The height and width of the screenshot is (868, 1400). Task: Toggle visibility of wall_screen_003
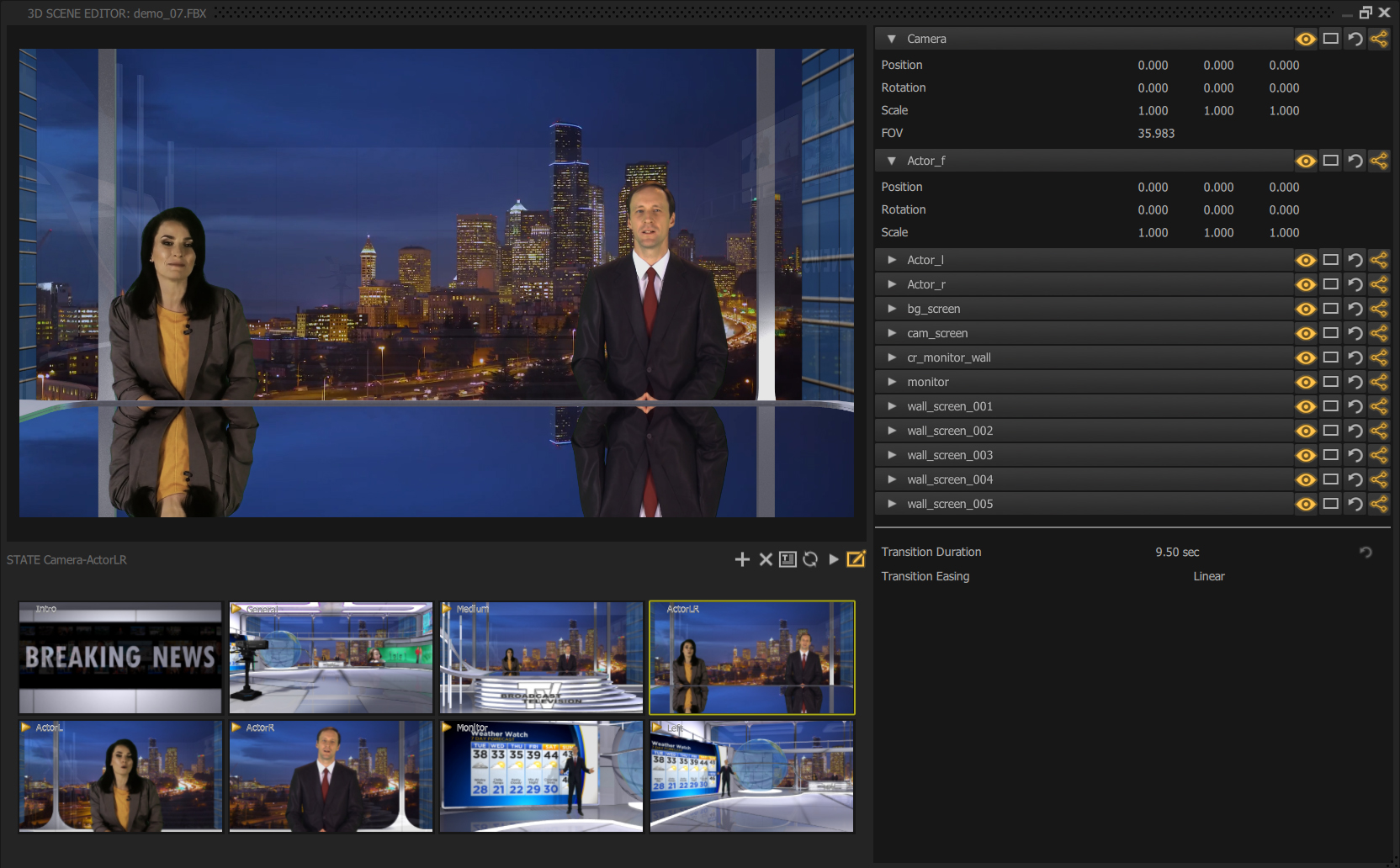pos(1306,455)
